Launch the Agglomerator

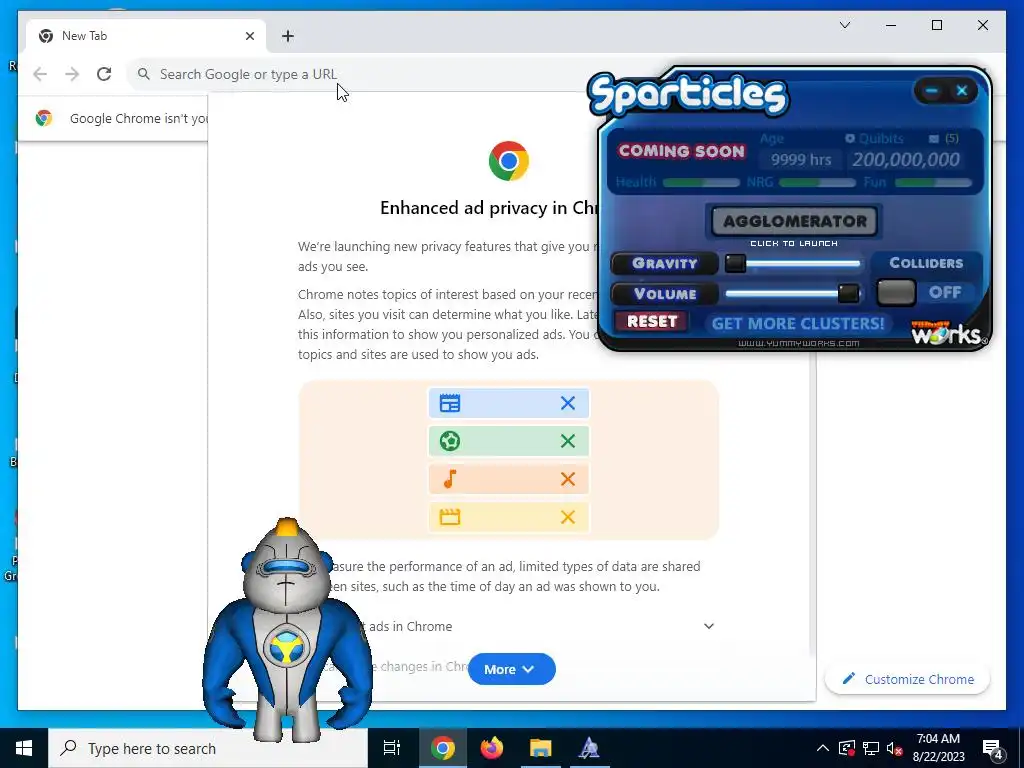pyautogui.click(x=794, y=221)
